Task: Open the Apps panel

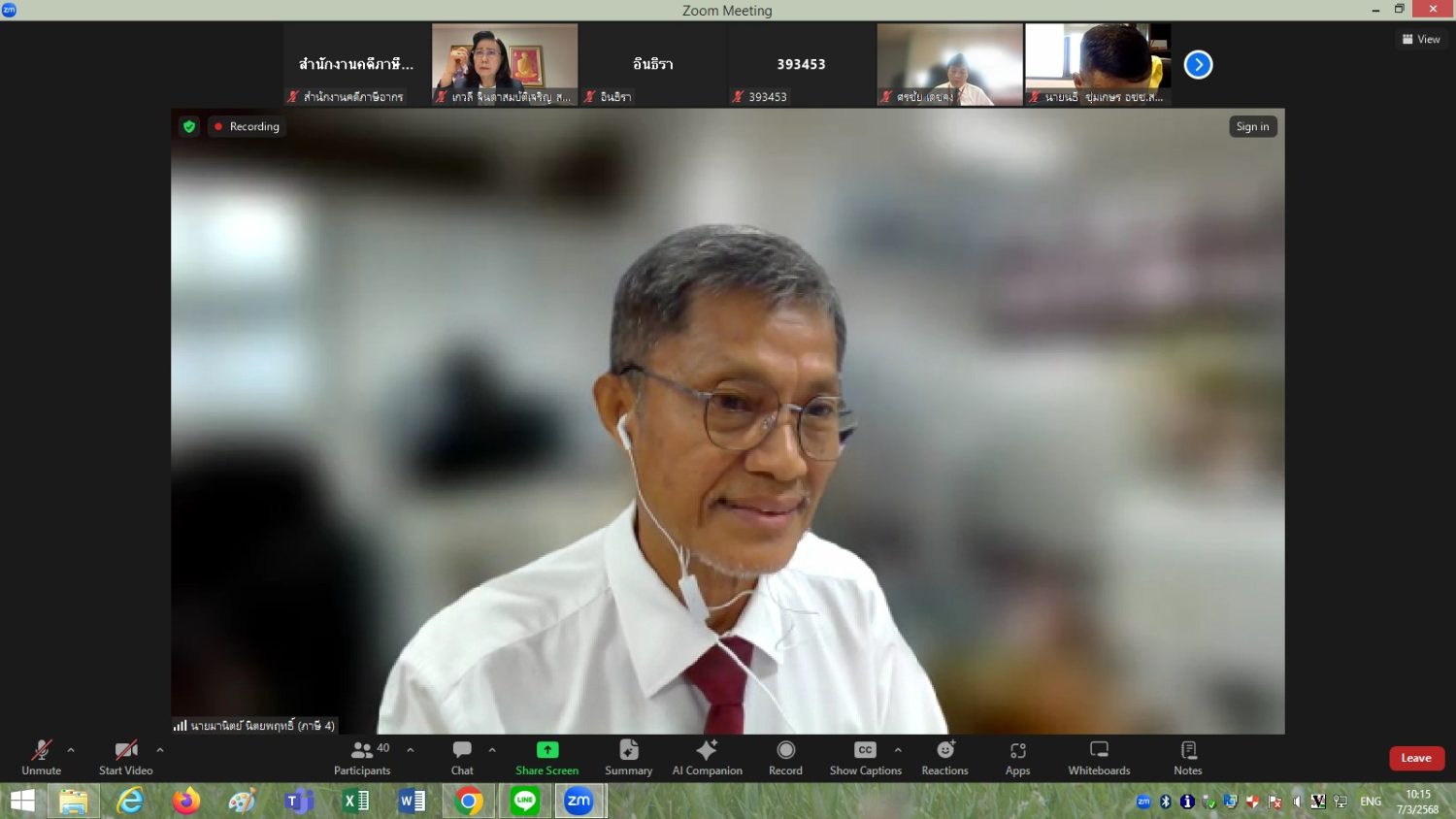Action: [1017, 757]
